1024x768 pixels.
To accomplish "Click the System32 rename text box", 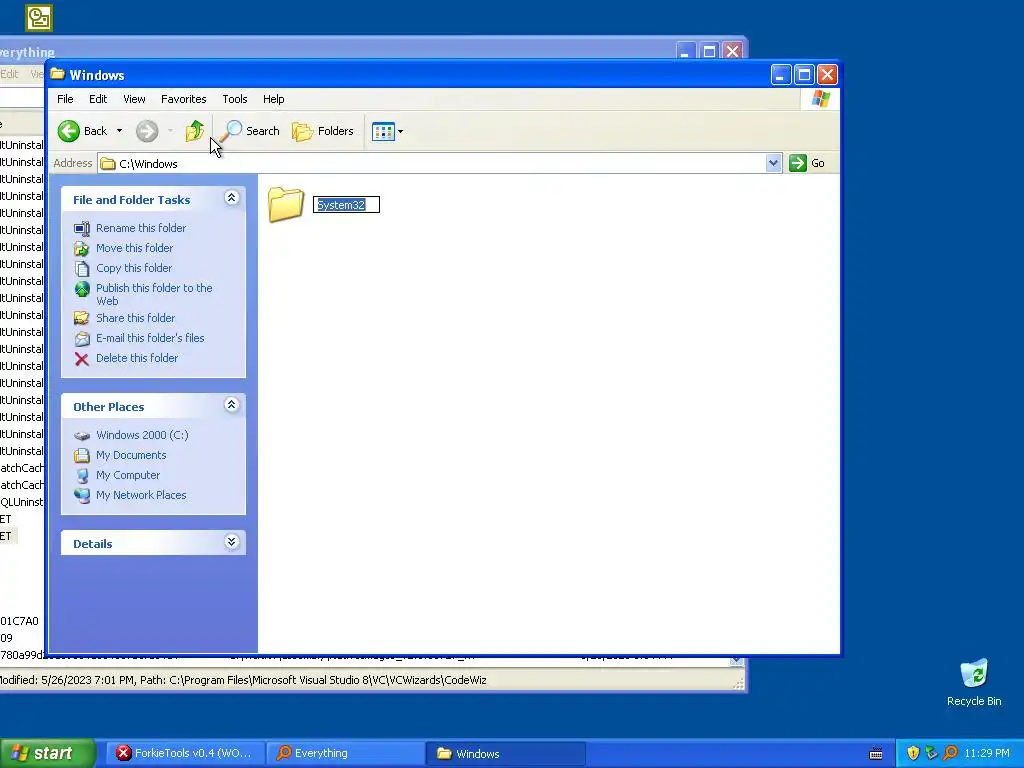I will pyautogui.click(x=346, y=205).
